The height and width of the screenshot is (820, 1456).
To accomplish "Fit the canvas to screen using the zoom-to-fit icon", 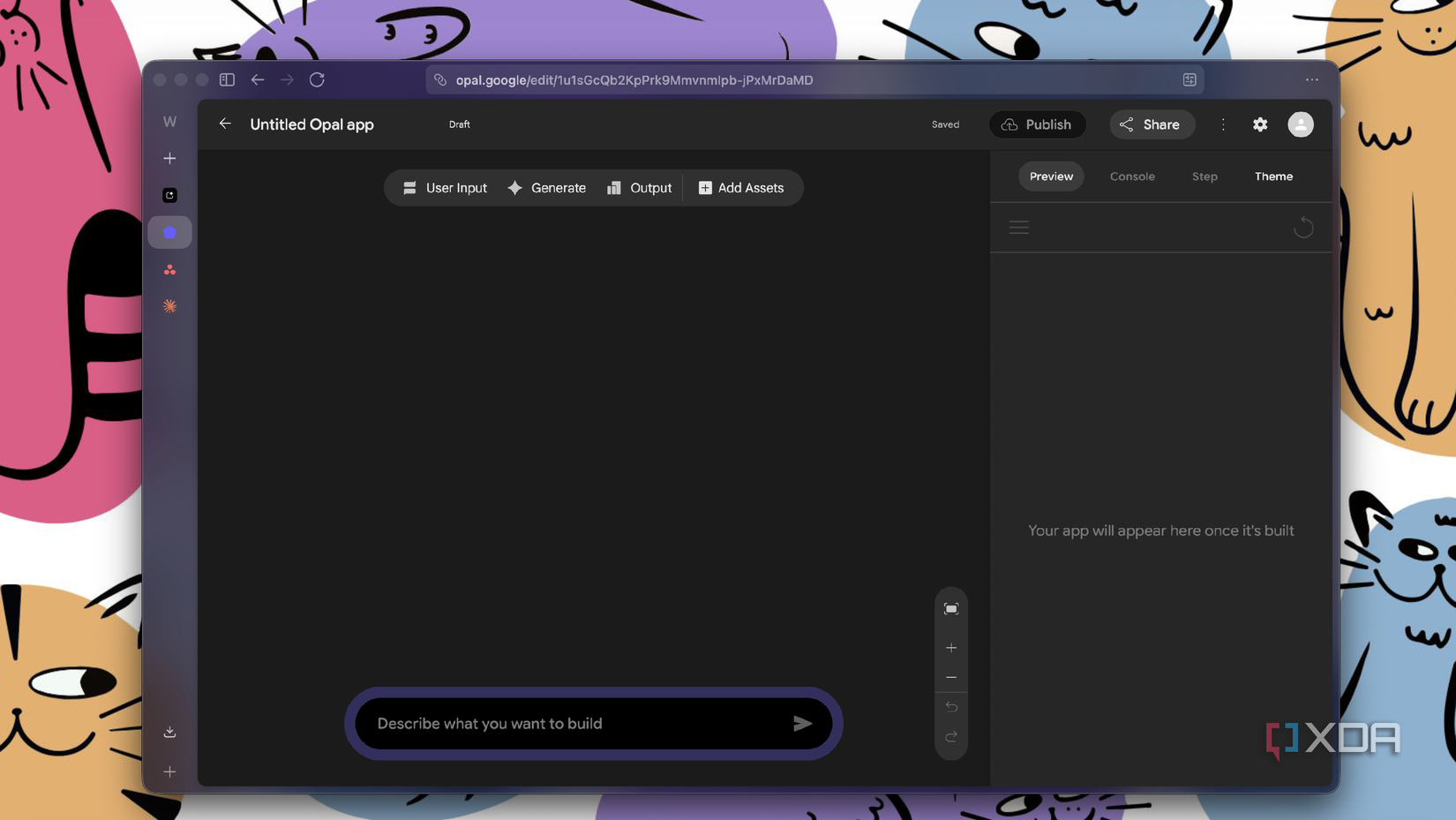I will 951,609.
